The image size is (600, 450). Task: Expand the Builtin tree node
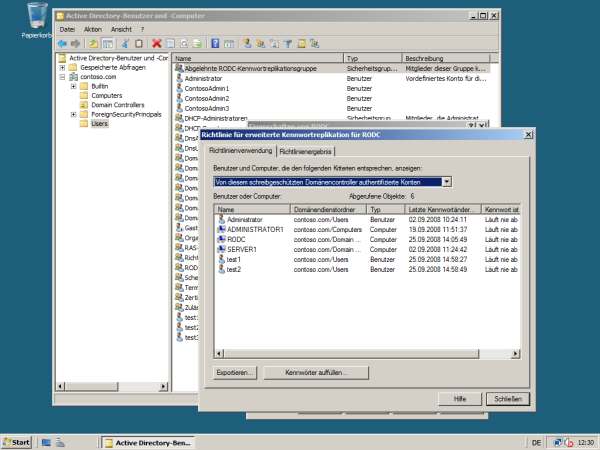(73, 86)
